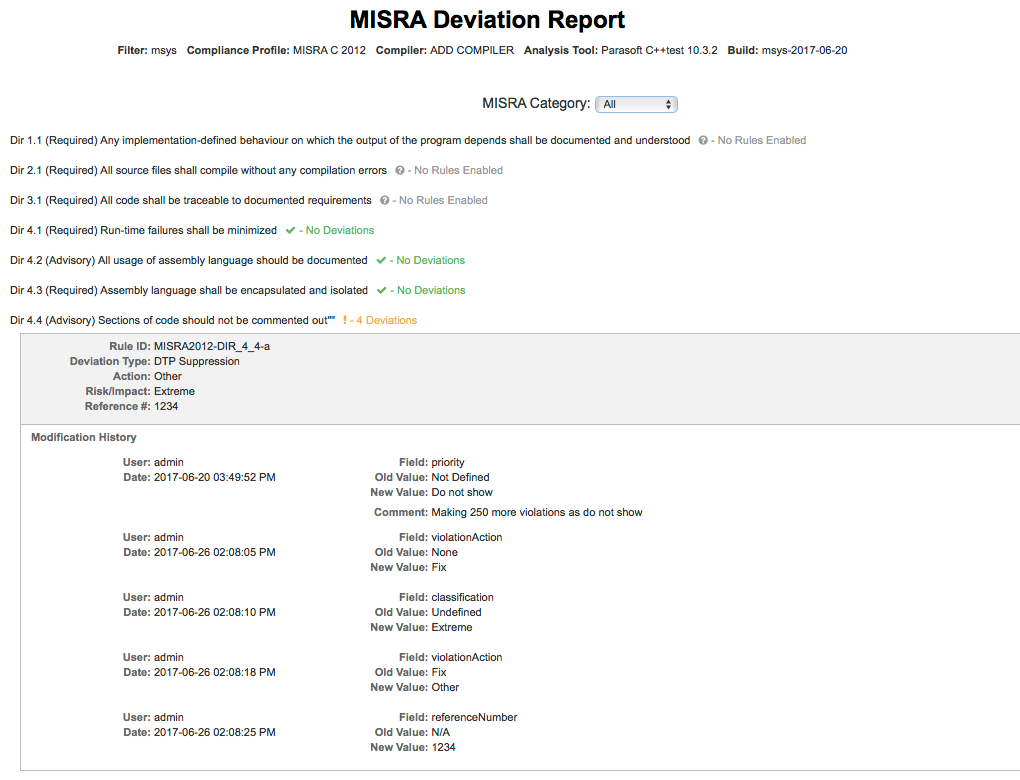Open the '4 Deviations' link for Dir 4.4

point(386,320)
